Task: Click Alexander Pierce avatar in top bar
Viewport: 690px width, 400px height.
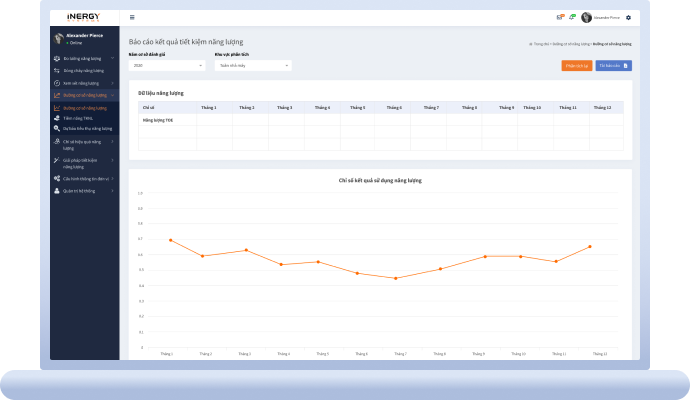Action: pos(586,18)
